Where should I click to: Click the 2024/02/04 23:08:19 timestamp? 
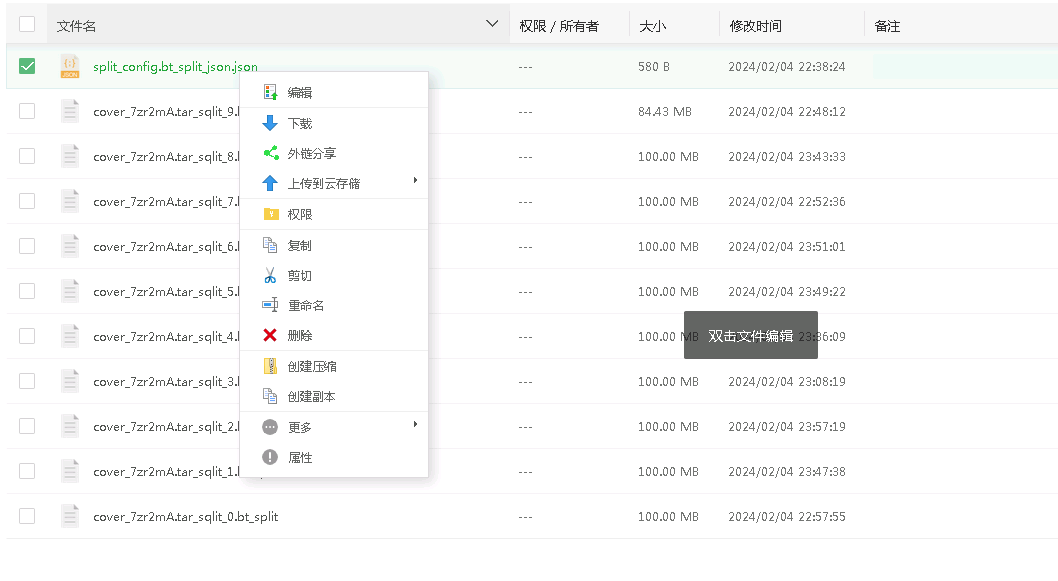(787, 382)
